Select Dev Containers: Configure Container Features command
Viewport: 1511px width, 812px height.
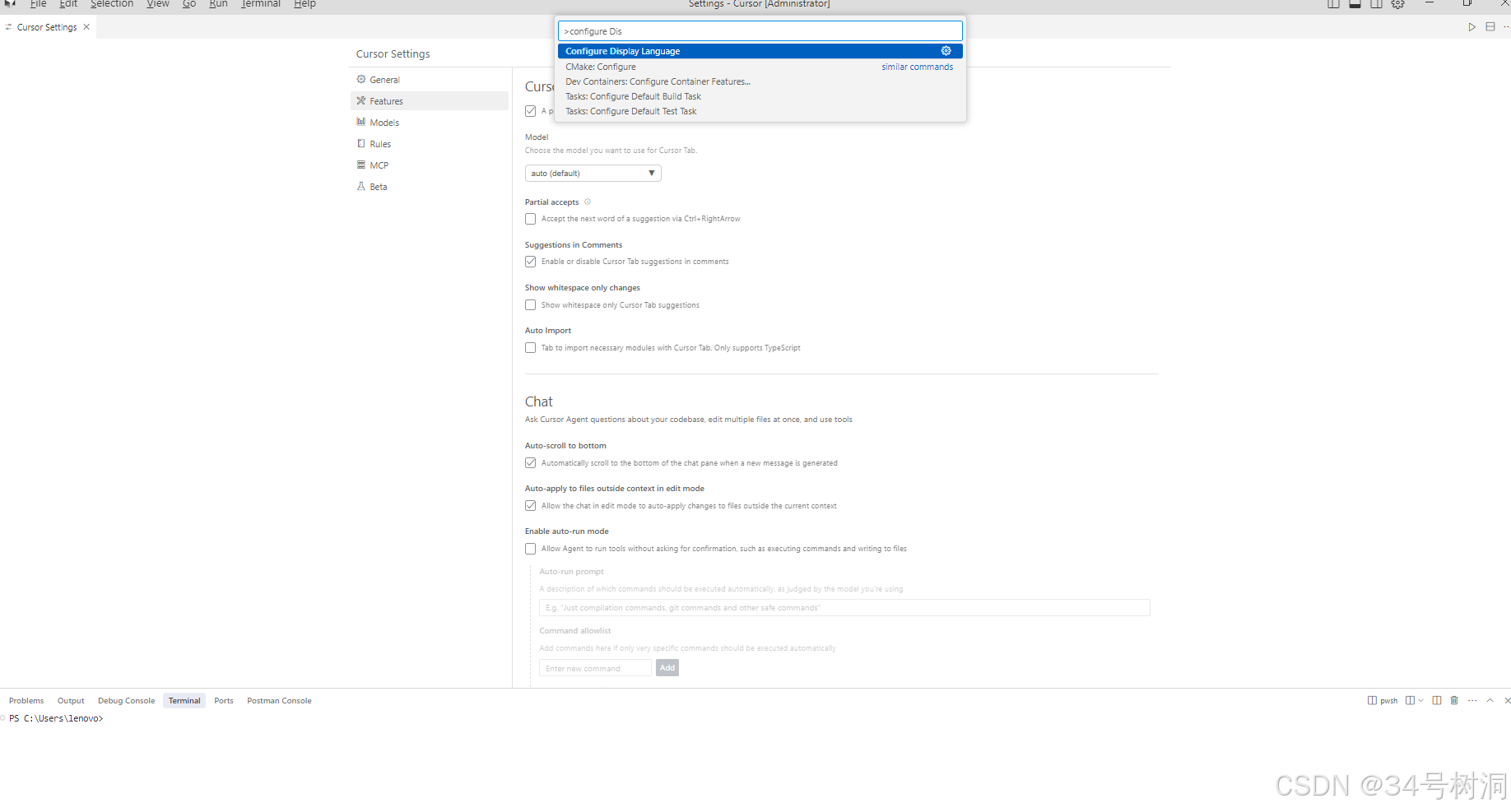pyautogui.click(x=760, y=81)
